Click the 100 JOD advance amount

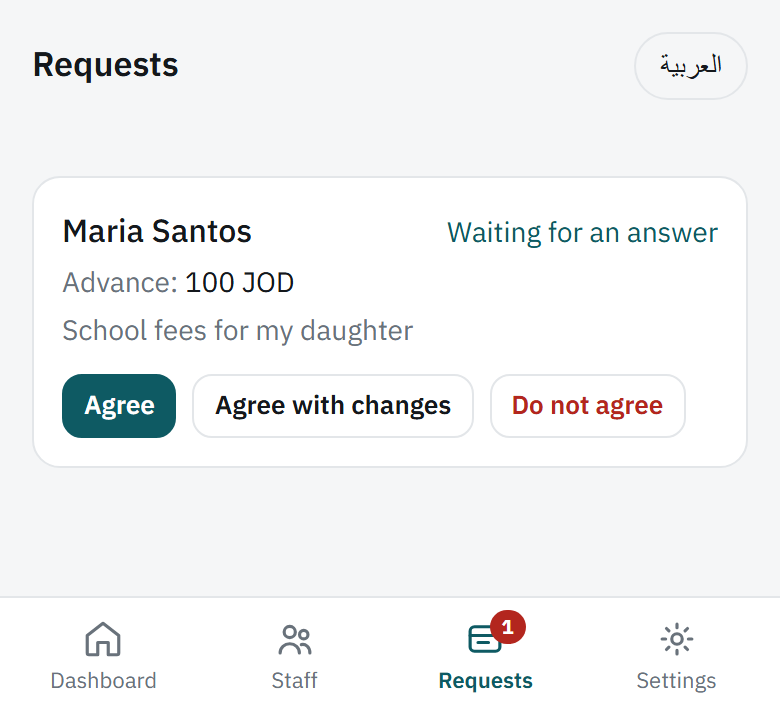(x=239, y=283)
